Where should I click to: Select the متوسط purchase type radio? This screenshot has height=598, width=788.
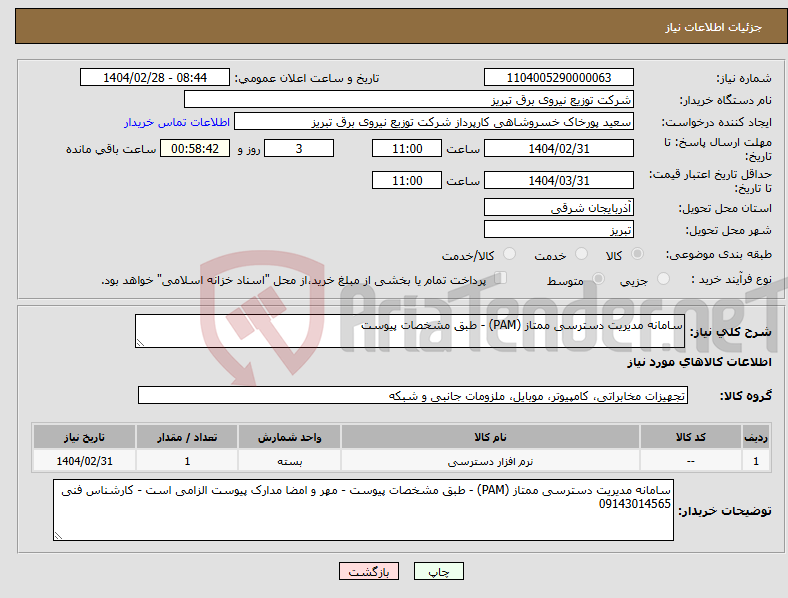coord(598,278)
